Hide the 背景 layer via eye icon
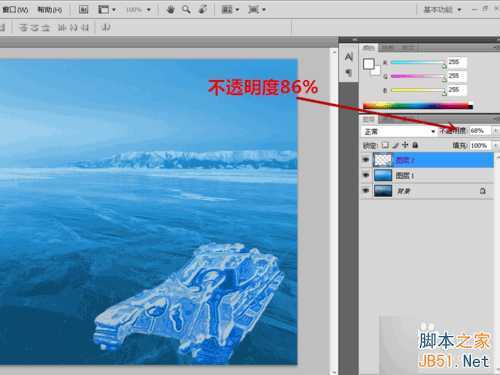Viewport: 500px width, 375px height. [366, 191]
